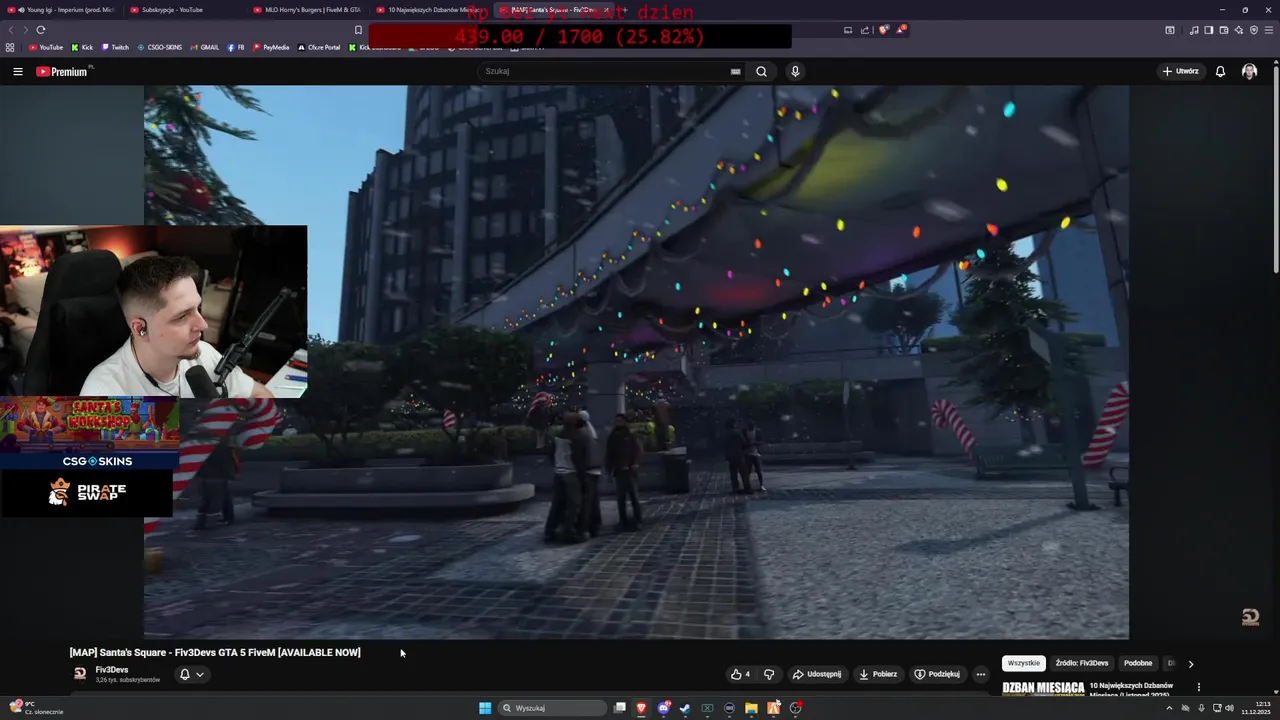Open the Fiv3Devs channel name link
Viewport: 1280px width, 720px height.
(112, 670)
